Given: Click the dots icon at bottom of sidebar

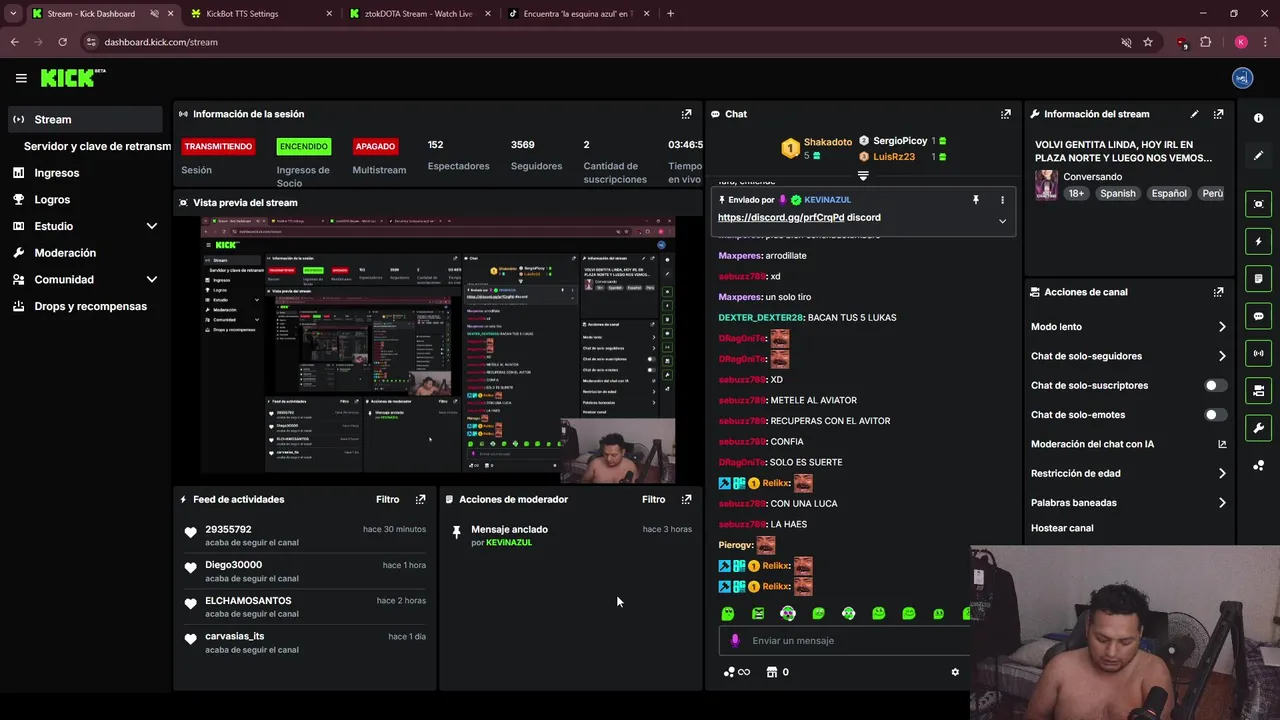Looking at the screenshot, I should click(1258, 466).
